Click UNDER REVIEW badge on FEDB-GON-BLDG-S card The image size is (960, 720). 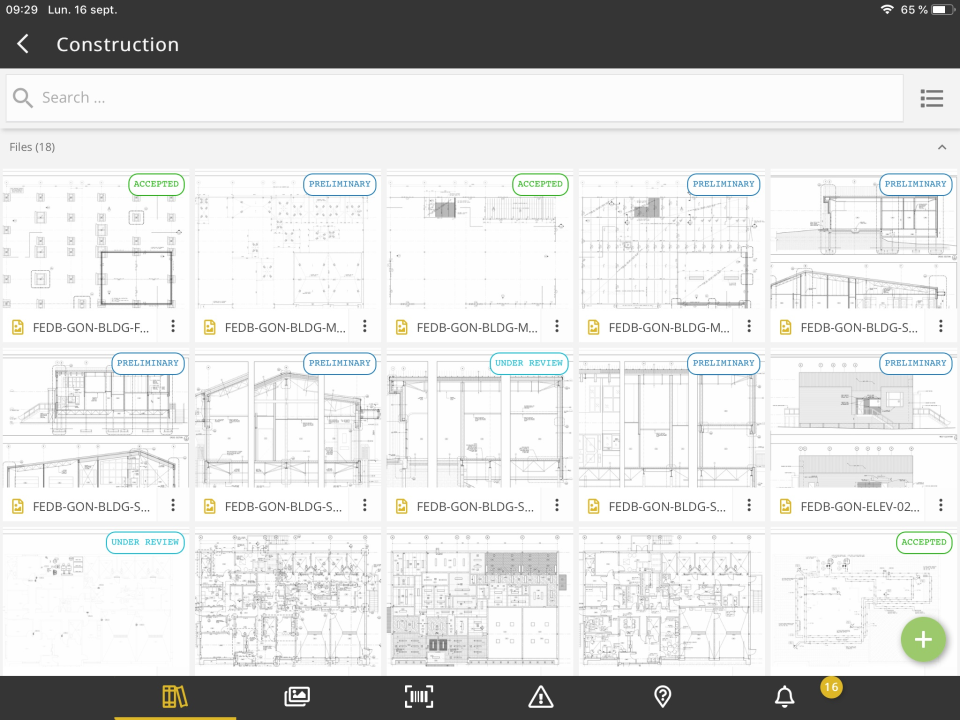528,363
